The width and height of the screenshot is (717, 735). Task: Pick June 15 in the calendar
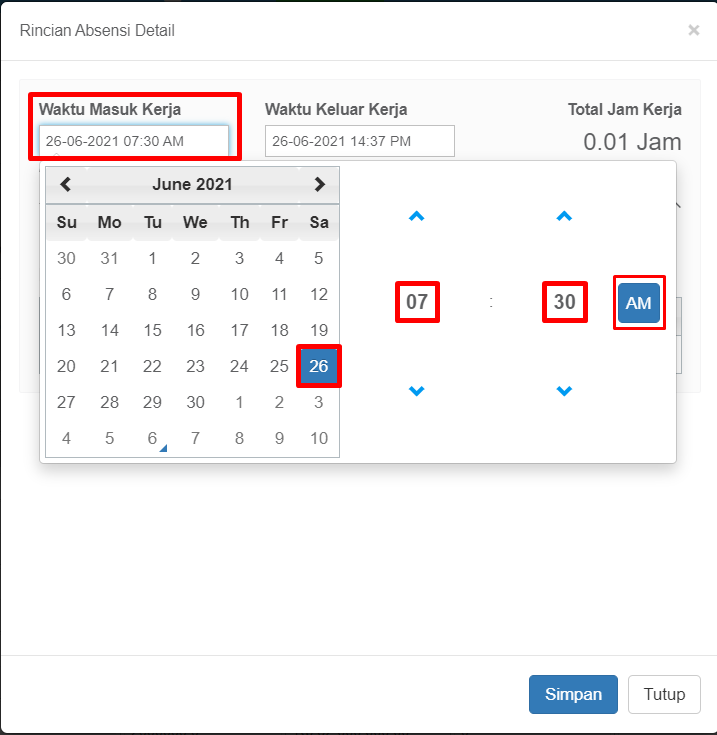click(x=152, y=330)
